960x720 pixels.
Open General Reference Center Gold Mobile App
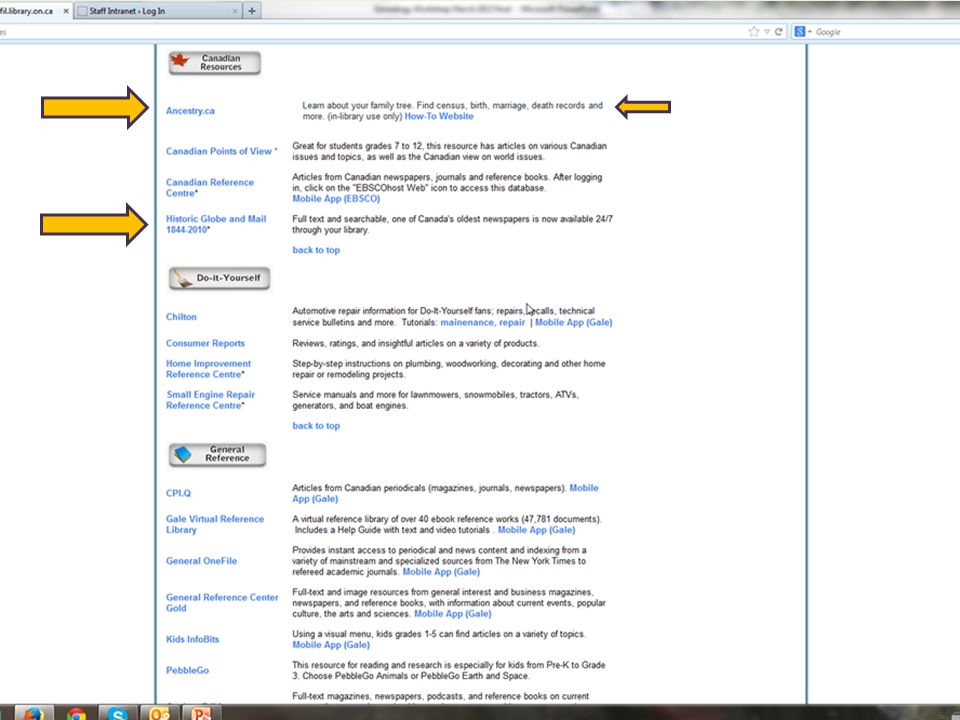tap(452, 614)
